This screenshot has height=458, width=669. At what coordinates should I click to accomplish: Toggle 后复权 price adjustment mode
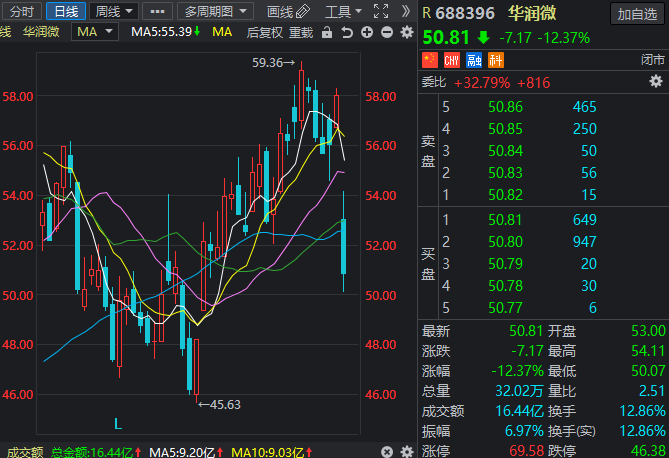264,32
